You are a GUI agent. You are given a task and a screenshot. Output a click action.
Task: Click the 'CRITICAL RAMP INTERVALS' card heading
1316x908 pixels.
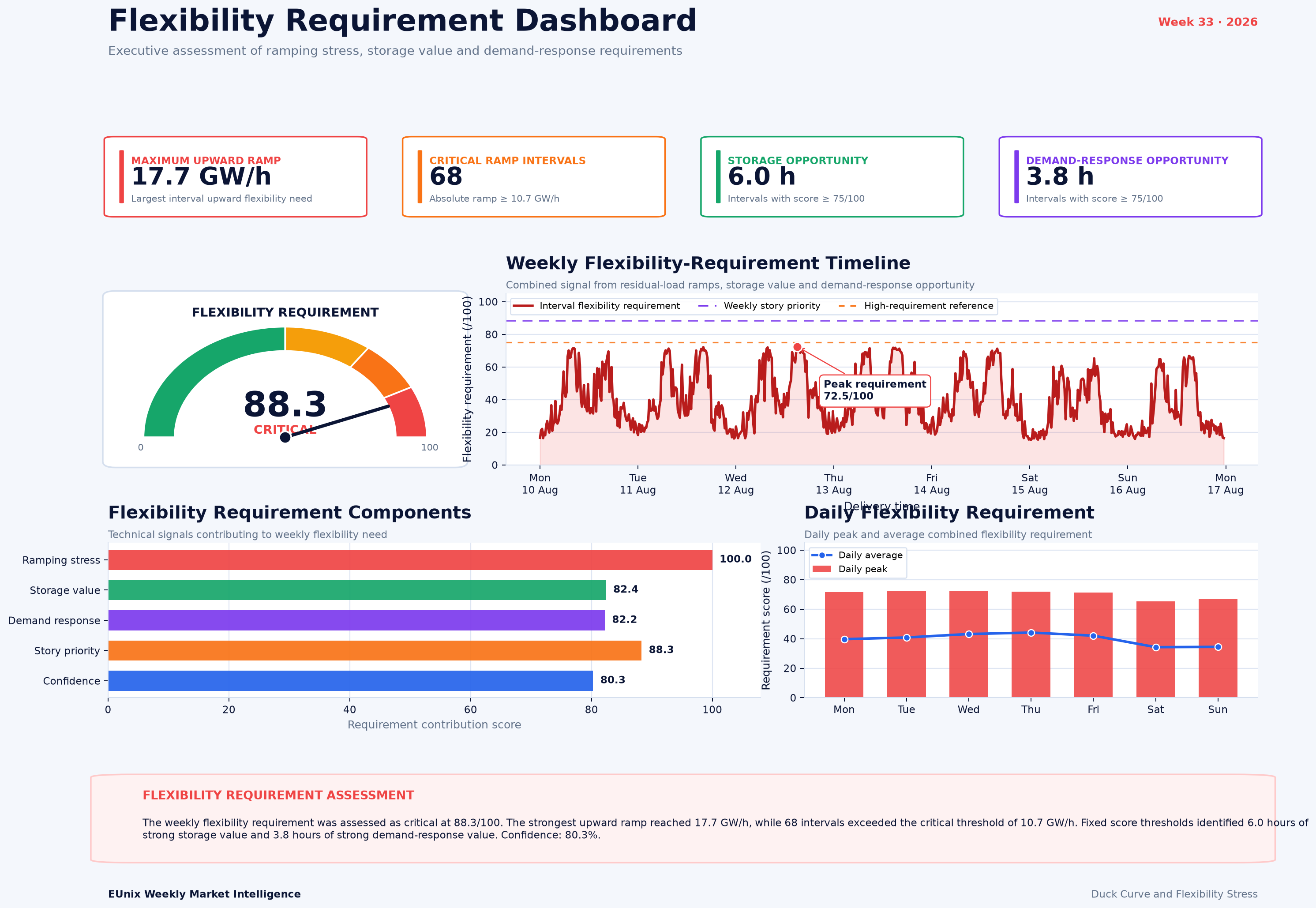[507, 161]
